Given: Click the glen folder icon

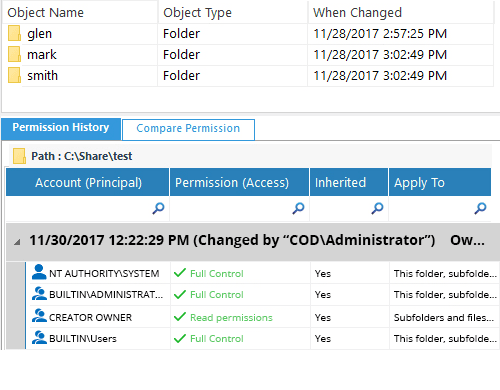Looking at the screenshot, I should [14, 33].
